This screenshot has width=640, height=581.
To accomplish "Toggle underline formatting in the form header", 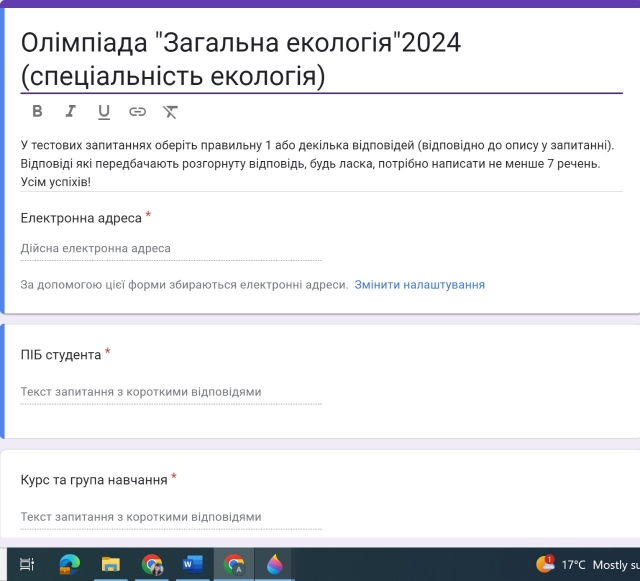I will (x=104, y=112).
